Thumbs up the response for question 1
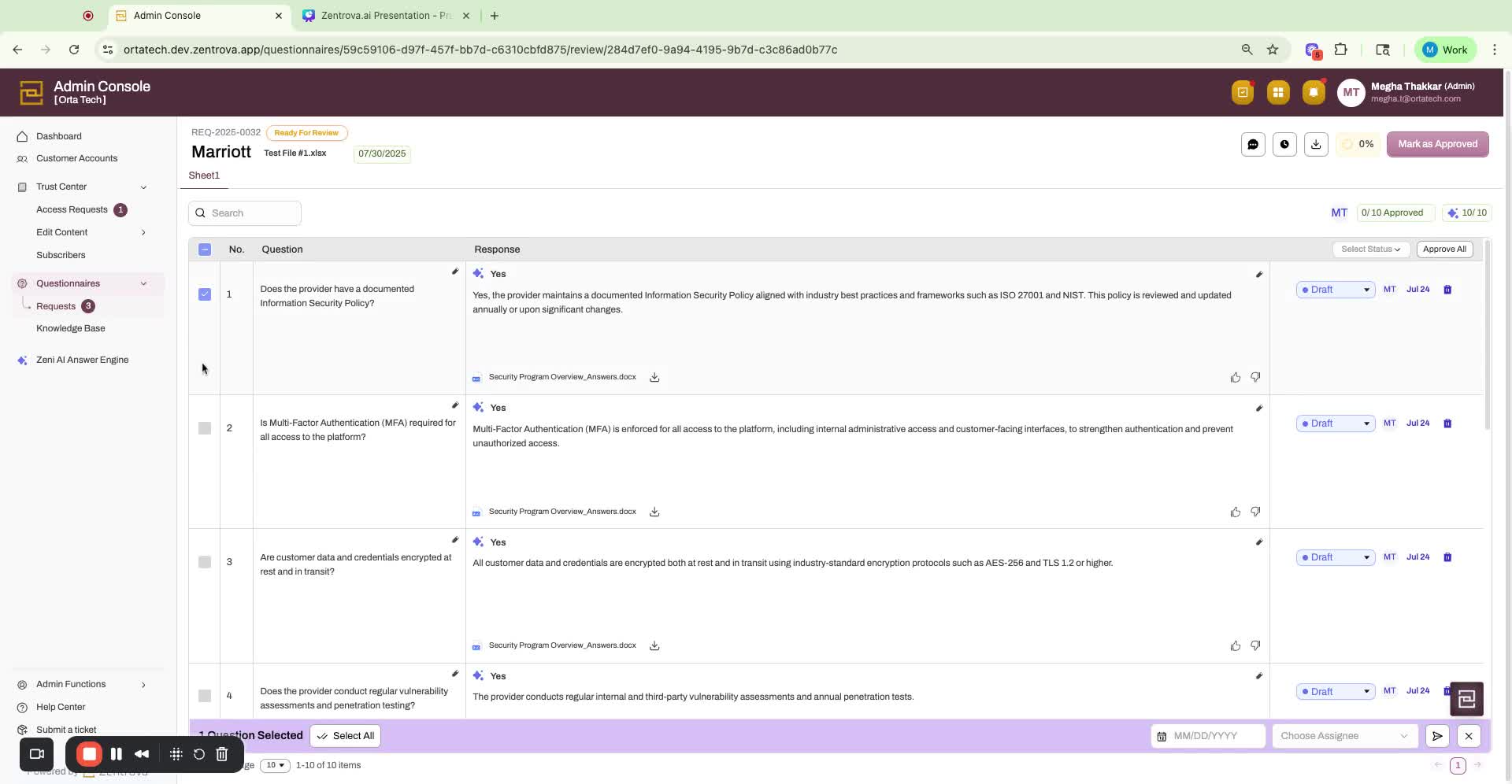This screenshot has width=1512, height=784. pos(1235,378)
